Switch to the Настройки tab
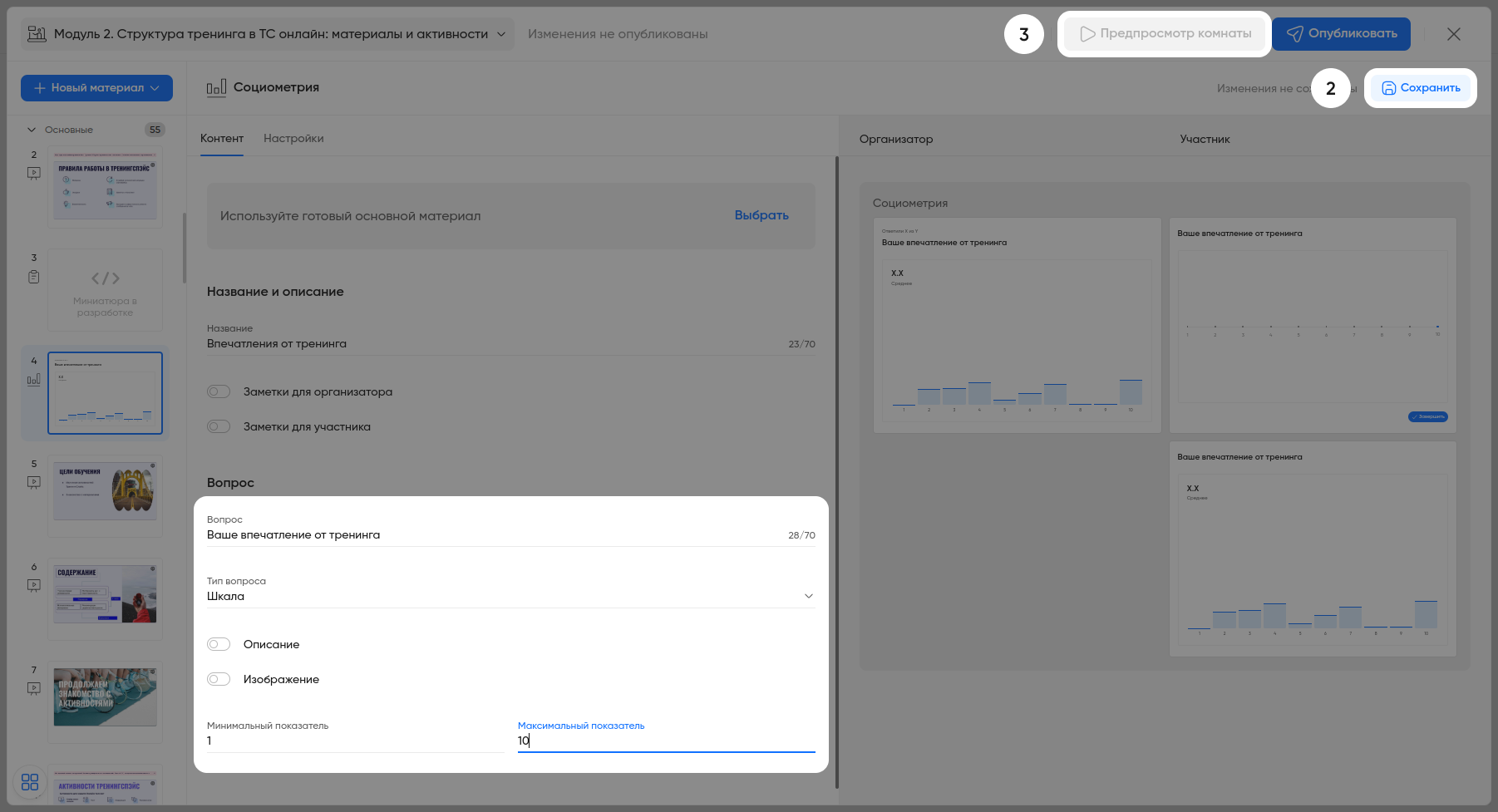The height and width of the screenshot is (812, 1498). click(293, 138)
